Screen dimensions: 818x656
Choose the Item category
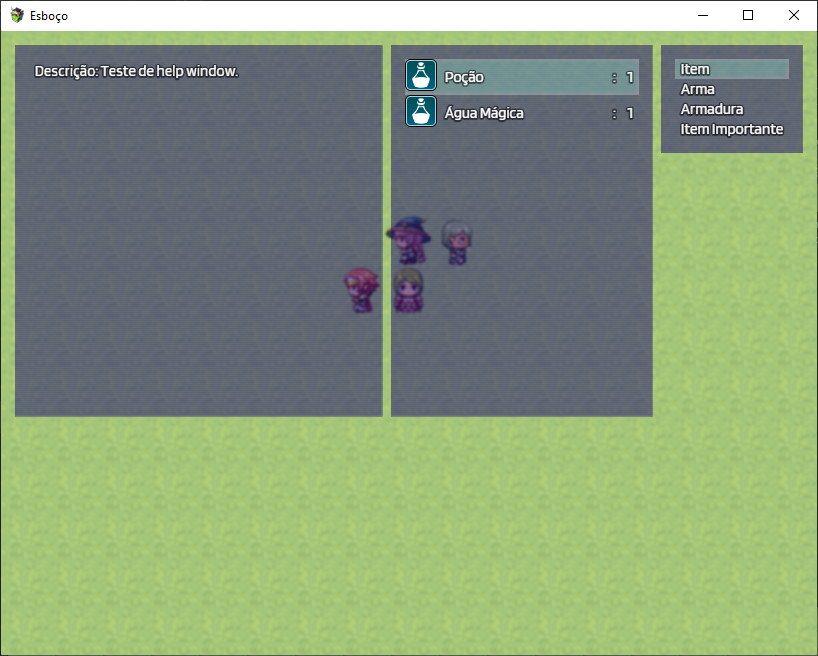731,69
